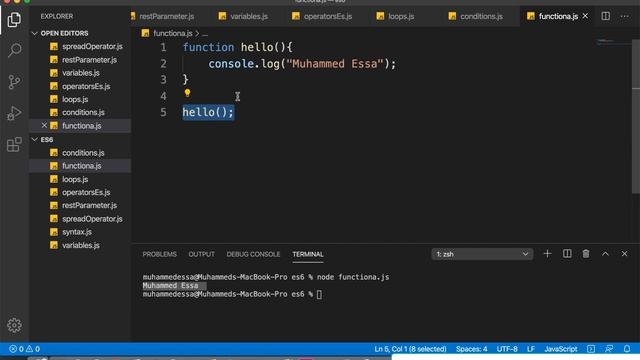Open operatorsEs.js in Open Editors
Viewport: 640px width, 360px height.
[80, 86]
